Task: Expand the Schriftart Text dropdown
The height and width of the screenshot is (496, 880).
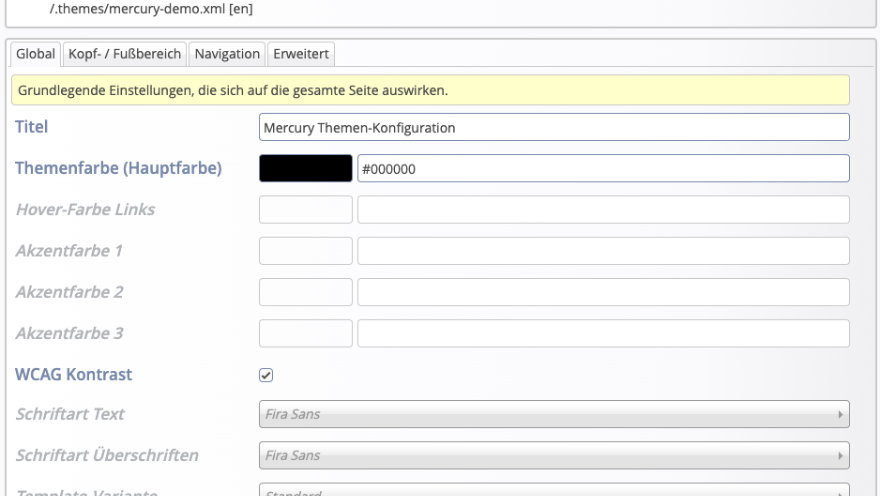Action: 553,414
